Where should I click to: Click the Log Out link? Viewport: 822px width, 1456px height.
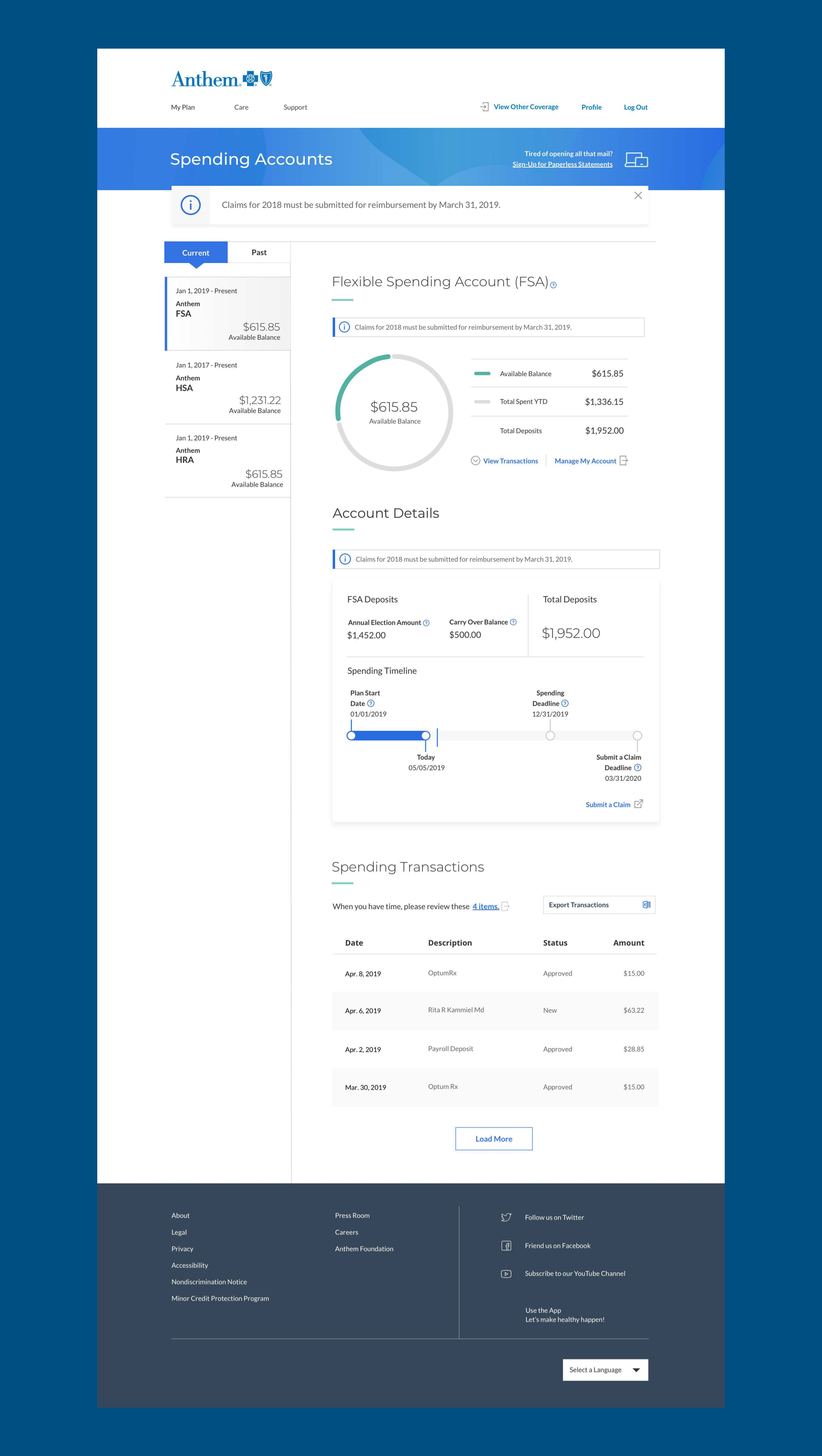[x=635, y=107]
